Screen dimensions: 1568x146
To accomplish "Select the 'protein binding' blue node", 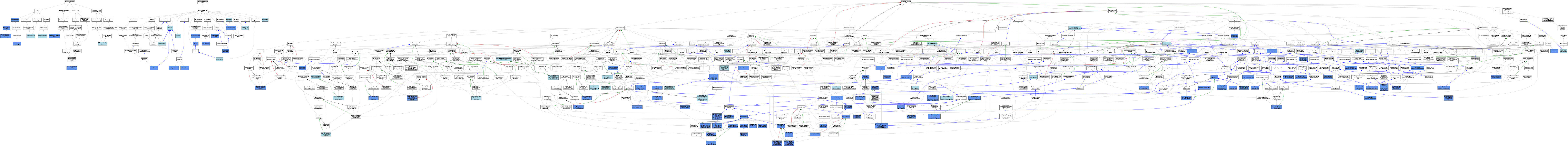I will tap(15, 19).
